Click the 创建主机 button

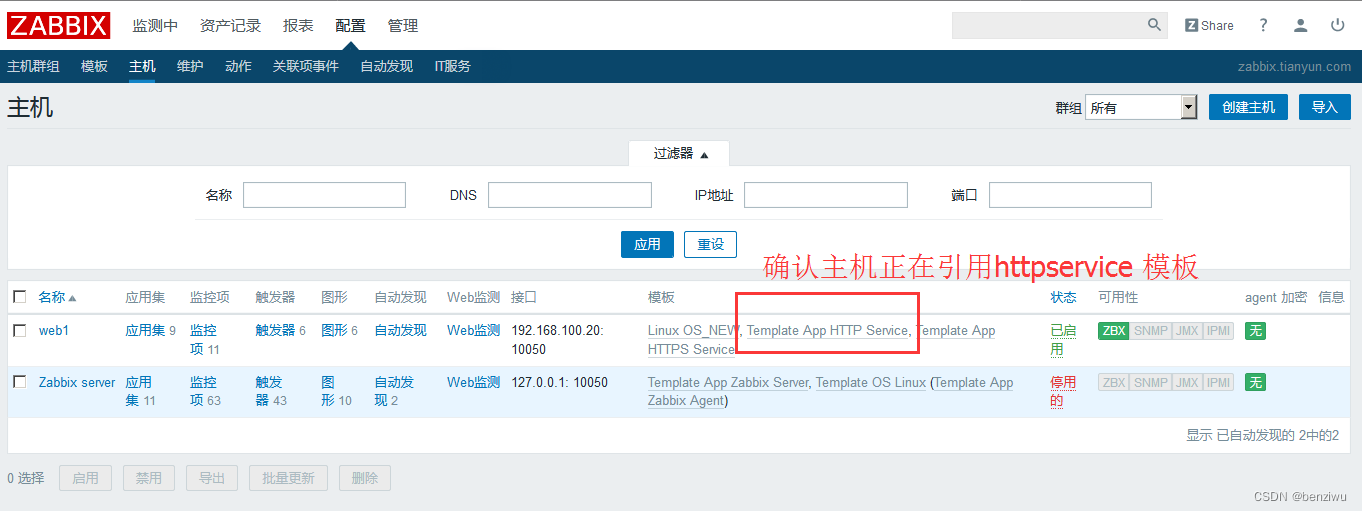[1248, 107]
